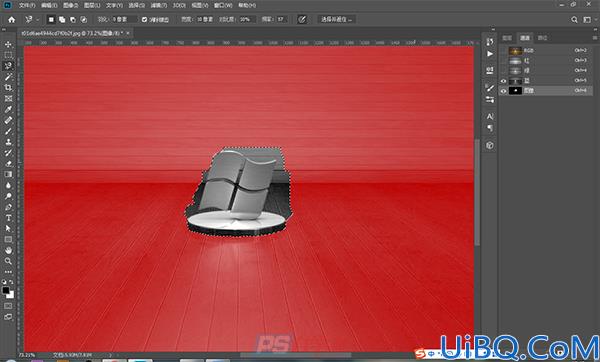Select the Eraser tool
The height and width of the screenshot is (362, 600).
8,163
